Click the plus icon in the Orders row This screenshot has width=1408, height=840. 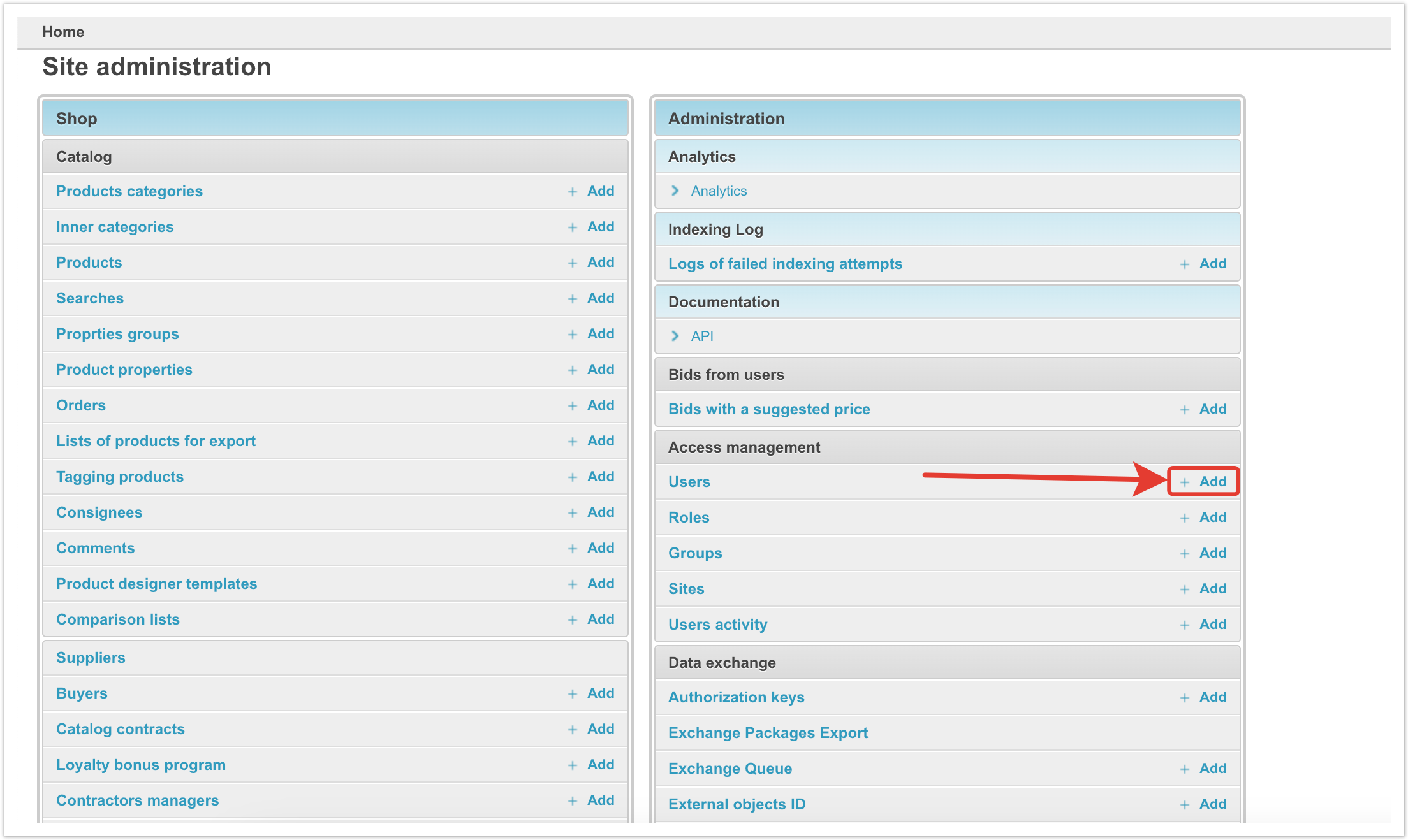[572, 406]
